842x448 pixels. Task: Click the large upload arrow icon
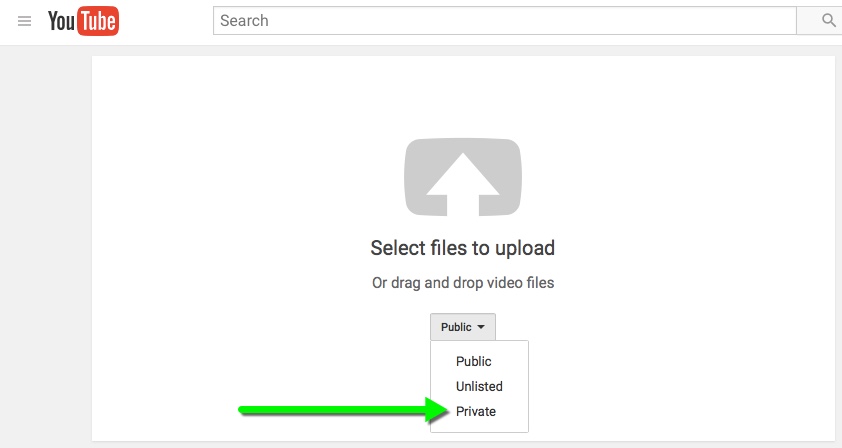click(x=463, y=177)
